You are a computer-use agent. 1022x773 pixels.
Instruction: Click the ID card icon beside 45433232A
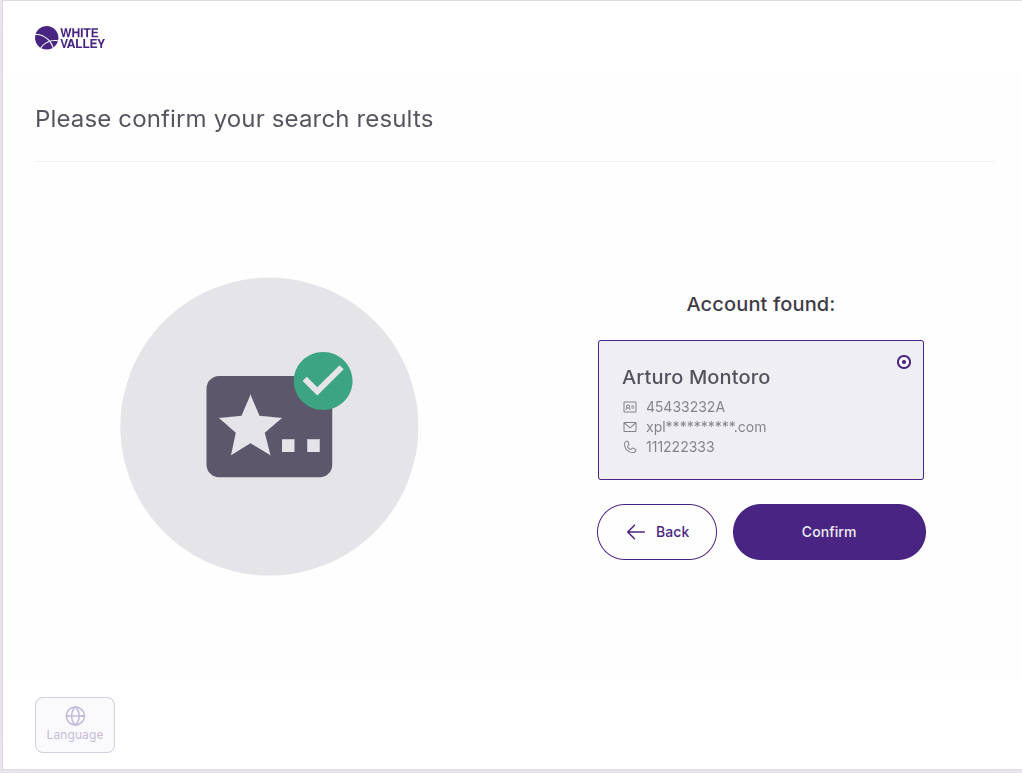[x=630, y=407]
